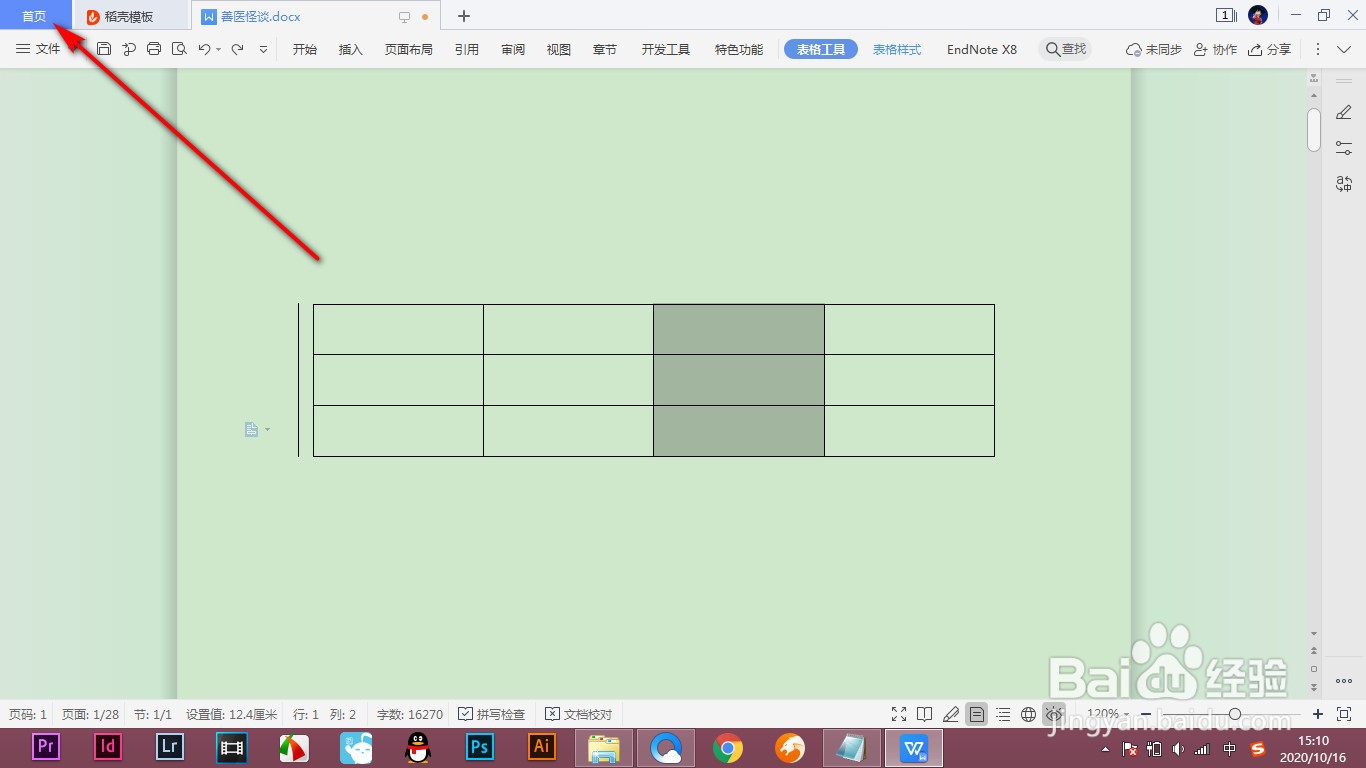The width and height of the screenshot is (1366, 768).
Task: Open the pen style icon in right sidebar
Action: click(1344, 113)
